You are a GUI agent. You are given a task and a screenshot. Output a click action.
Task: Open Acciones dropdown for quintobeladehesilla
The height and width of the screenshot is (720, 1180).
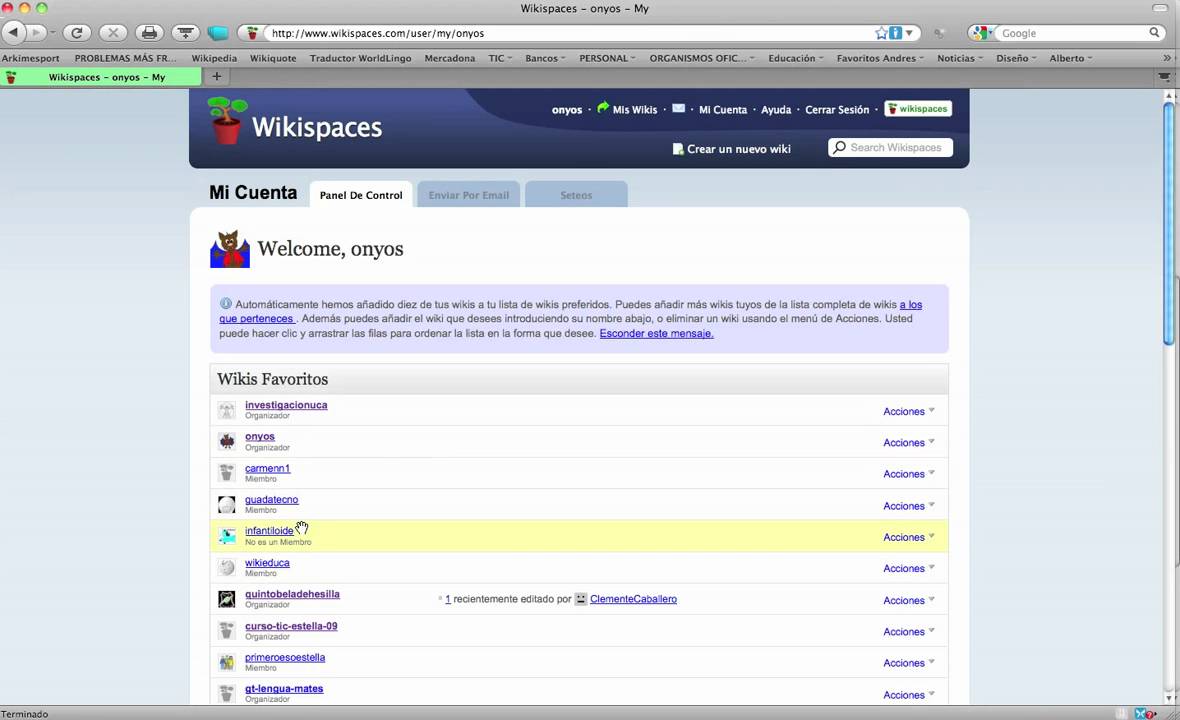pyautogui.click(x=908, y=600)
